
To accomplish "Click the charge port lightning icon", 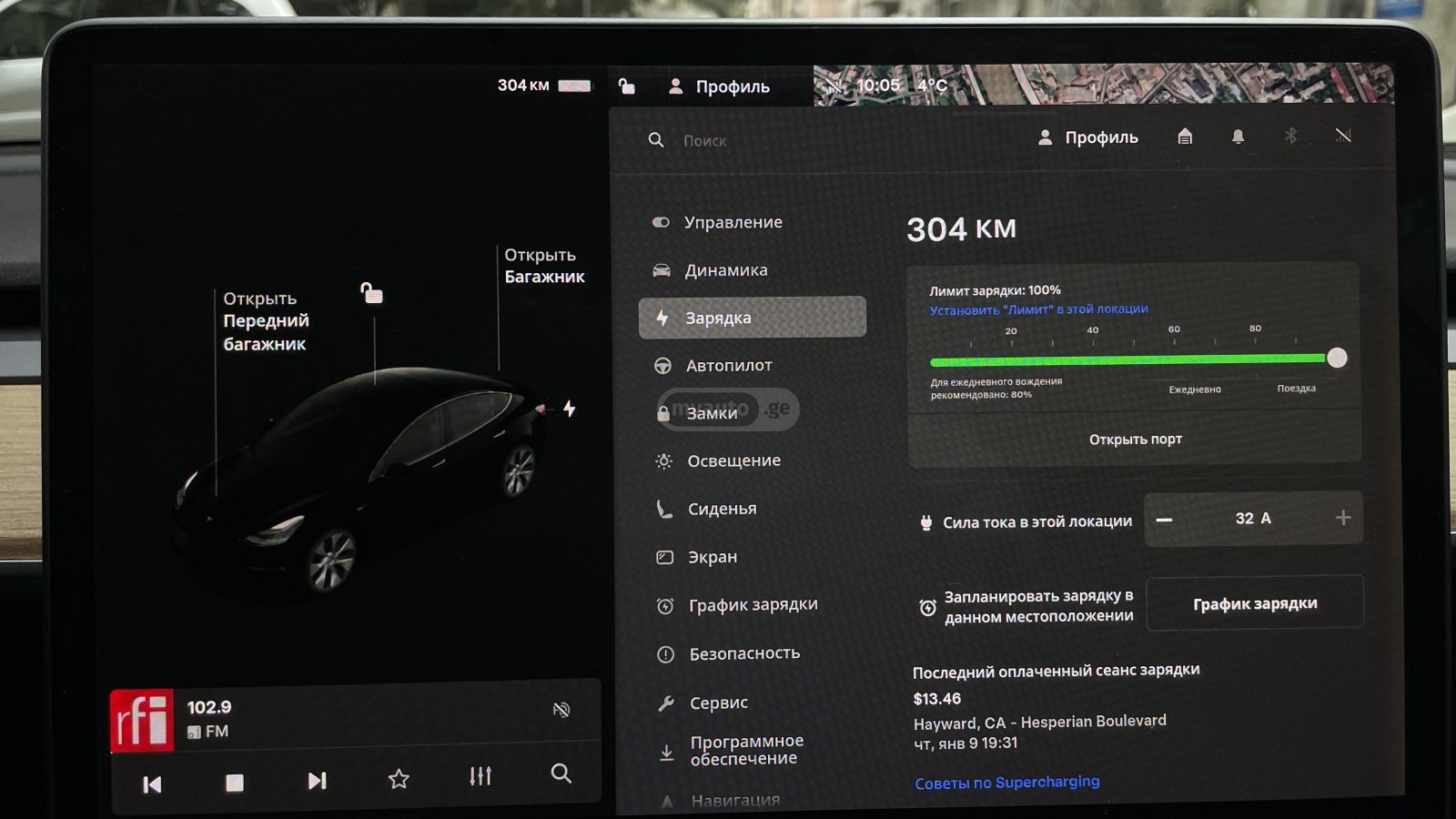I will (570, 409).
